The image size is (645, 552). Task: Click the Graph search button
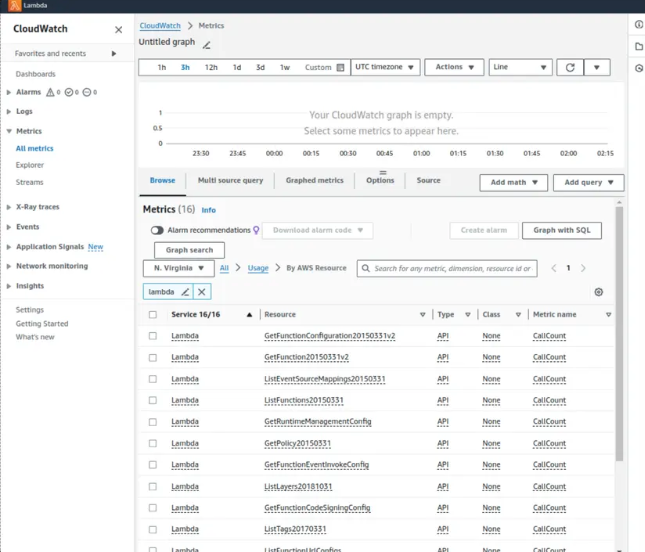[189, 250]
